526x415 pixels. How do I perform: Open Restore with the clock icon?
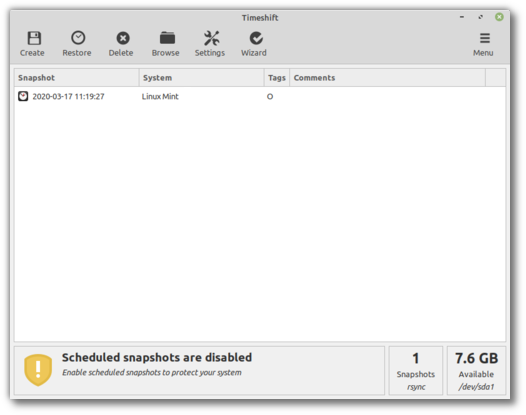point(78,38)
